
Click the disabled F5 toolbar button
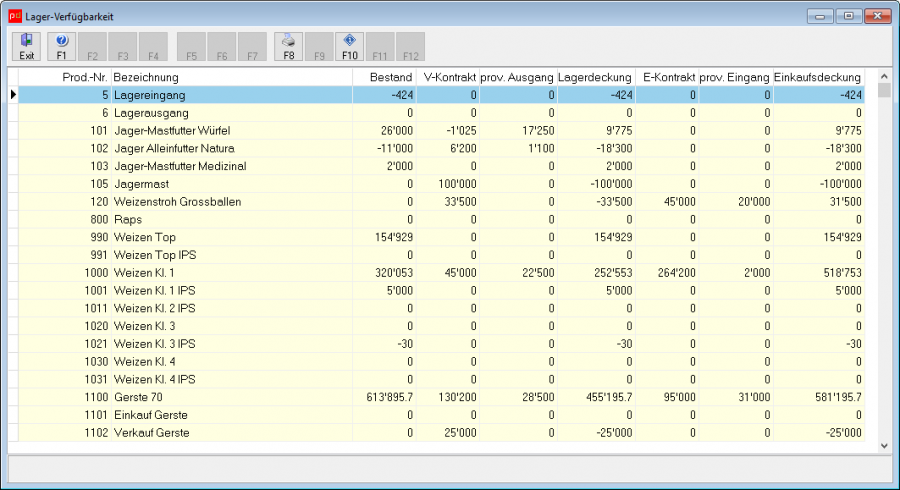(x=191, y=46)
